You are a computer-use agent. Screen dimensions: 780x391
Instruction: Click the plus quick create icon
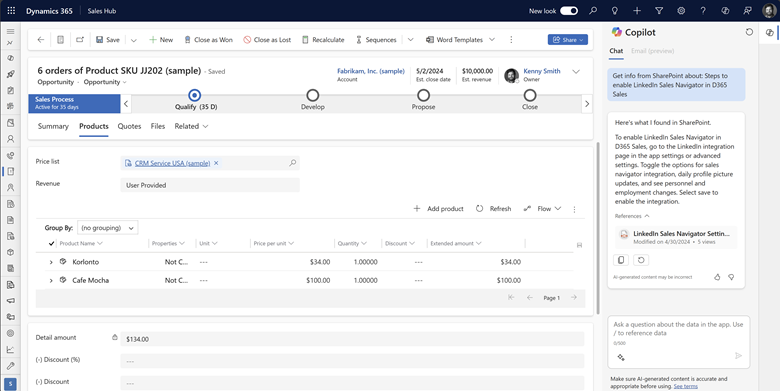coord(637,10)
